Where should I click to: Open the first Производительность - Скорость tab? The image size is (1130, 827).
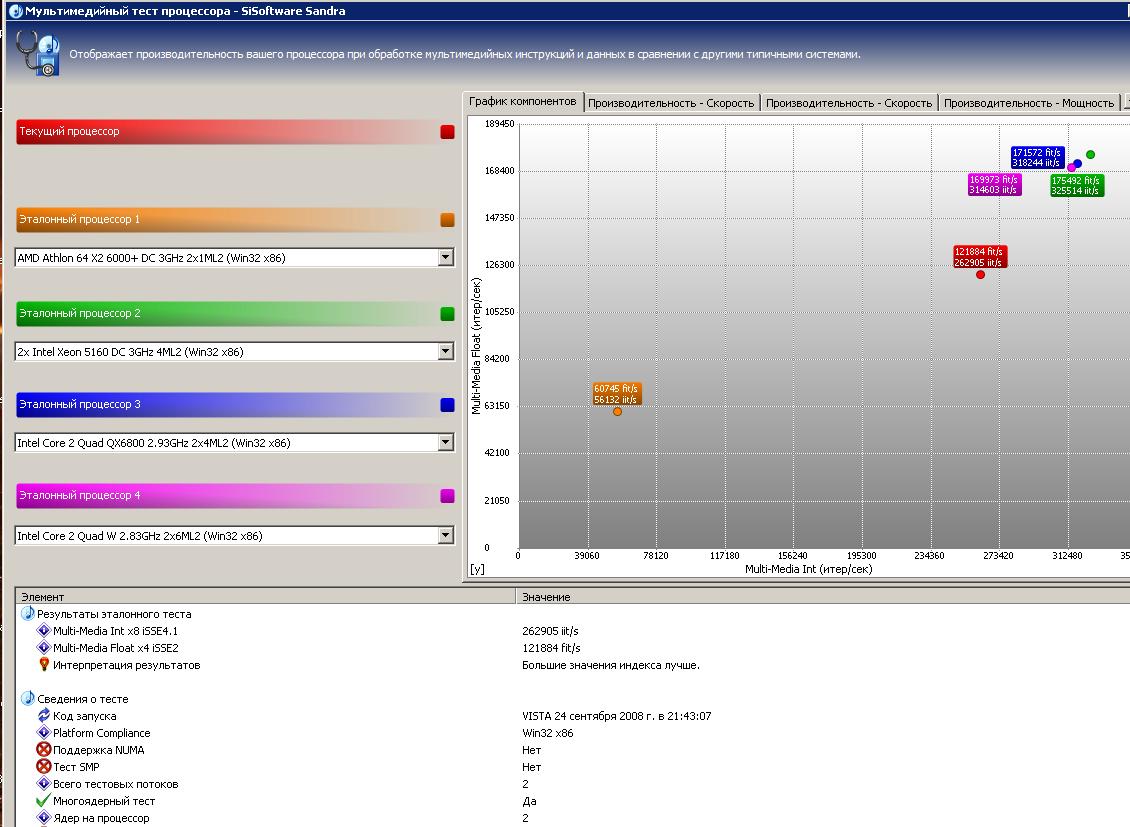671,103
